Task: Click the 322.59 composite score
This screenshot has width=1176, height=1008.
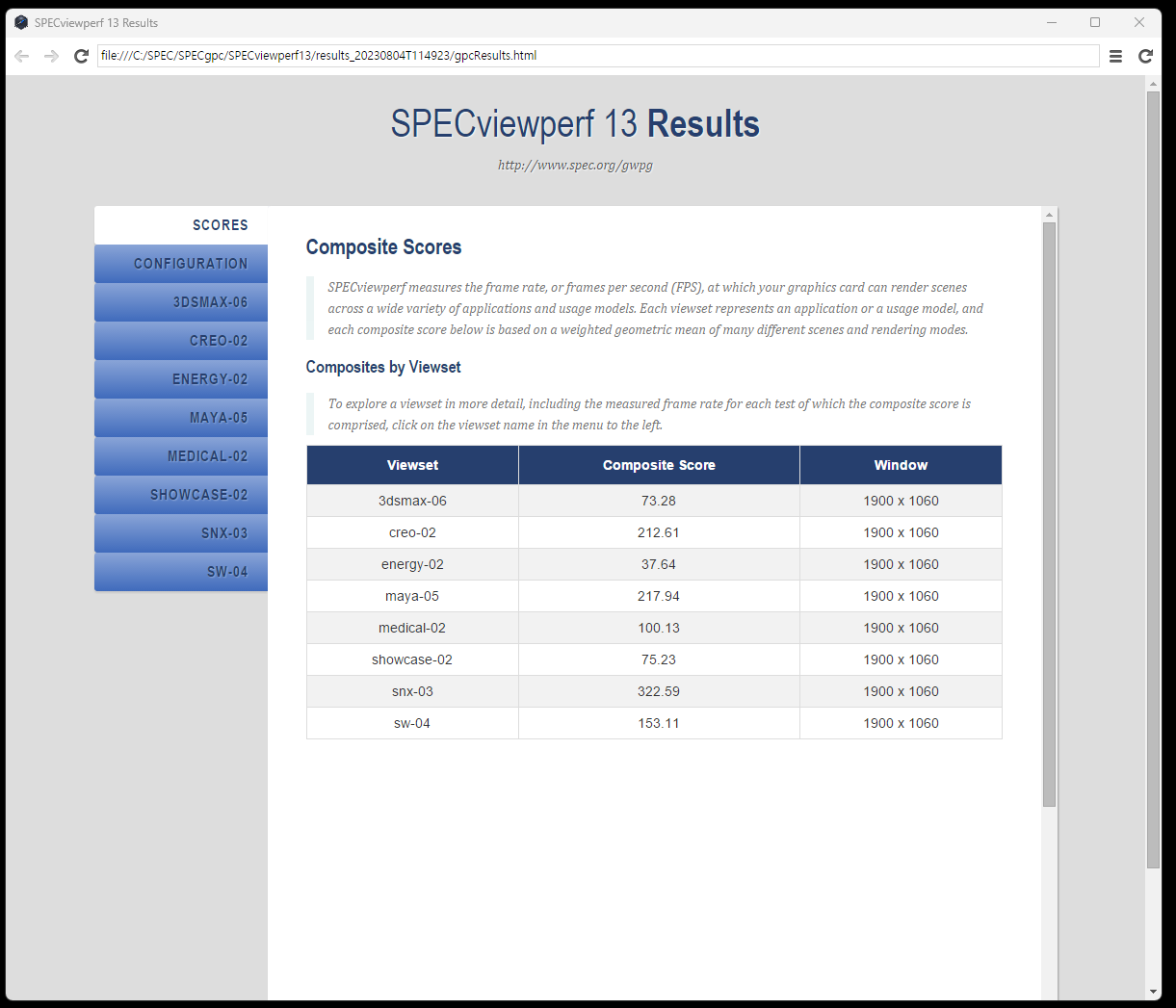Action: (659, 691)
